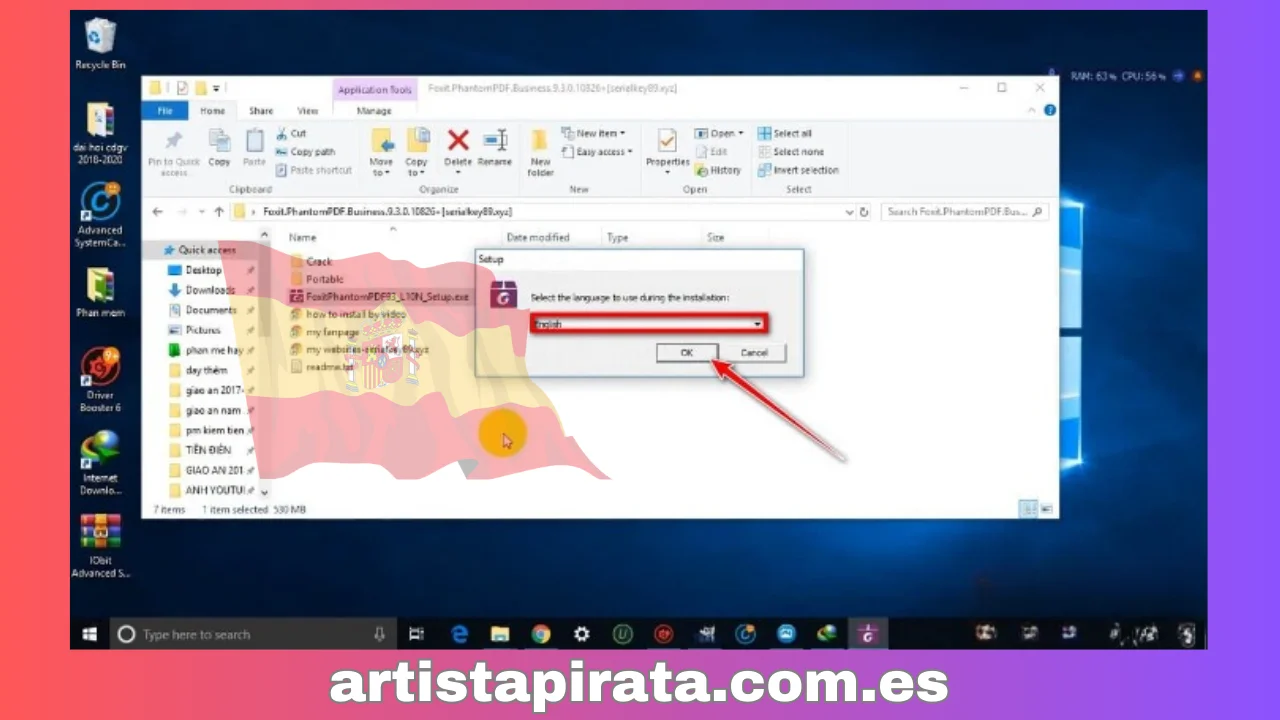Open Pictures in the navigation pane
Viewport: 1280px width, 720px height.
click(195, 330)
